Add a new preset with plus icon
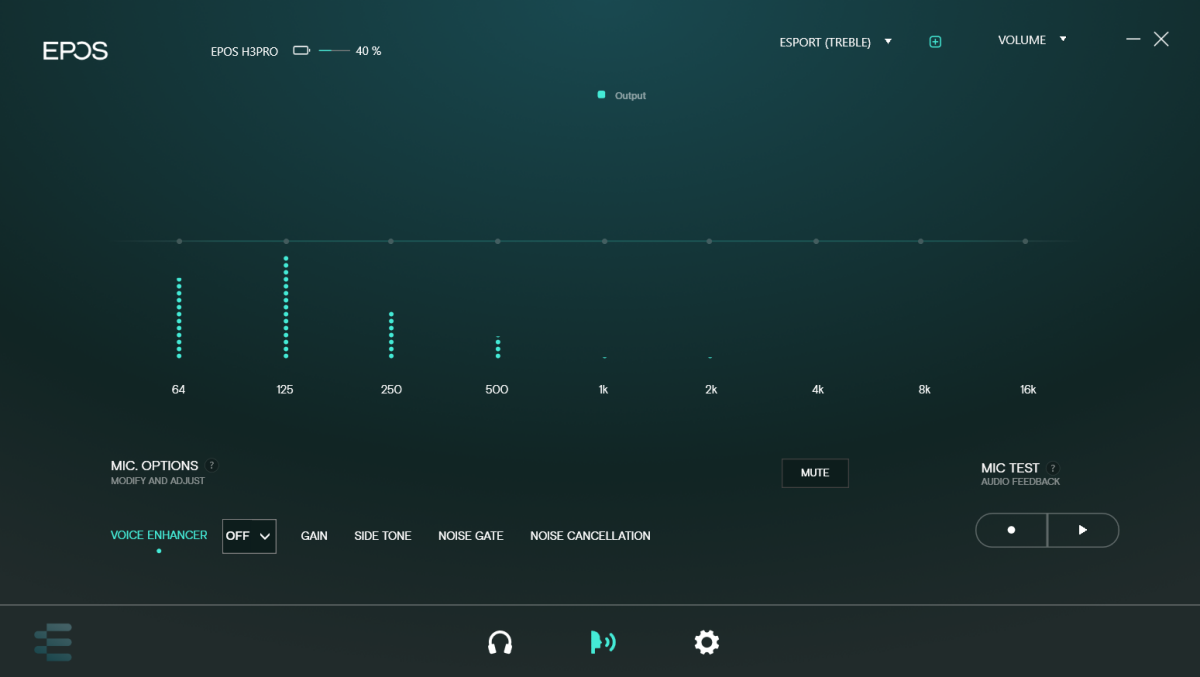1200x677 pixels. click(x=935, y=42)
